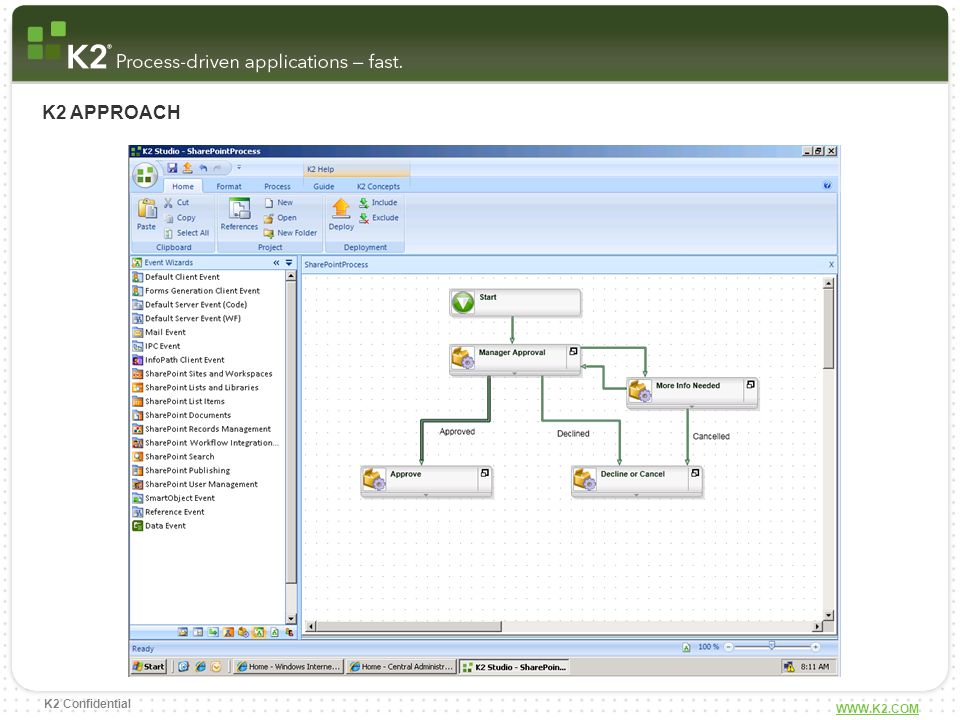Click Exclude in the Deployment group
Viewport: 960px width, 720px height.
[378, 217]
